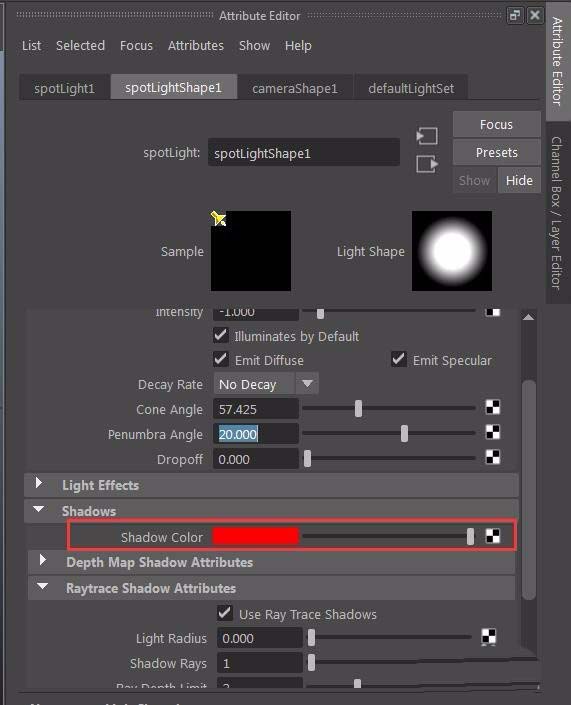Image resolution: width=571 pixels, height=705 pixels.
Task: Click the Sample preview thumbnail
Action: click(x=251, y=250)
